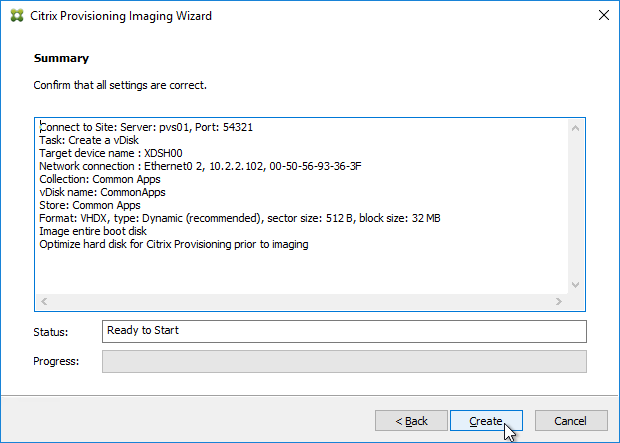Click the summary scroll down arrow
The height and width of the screenshot is (443, 620).
575,285
